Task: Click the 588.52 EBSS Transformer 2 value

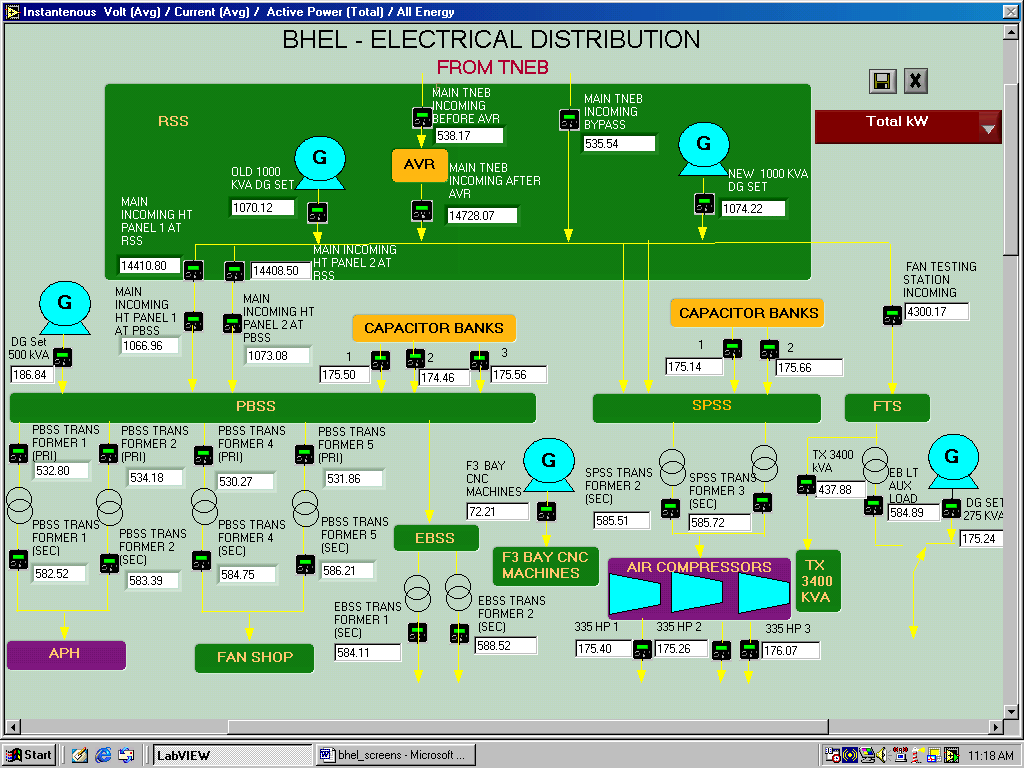Action: [x=506, y=646]
